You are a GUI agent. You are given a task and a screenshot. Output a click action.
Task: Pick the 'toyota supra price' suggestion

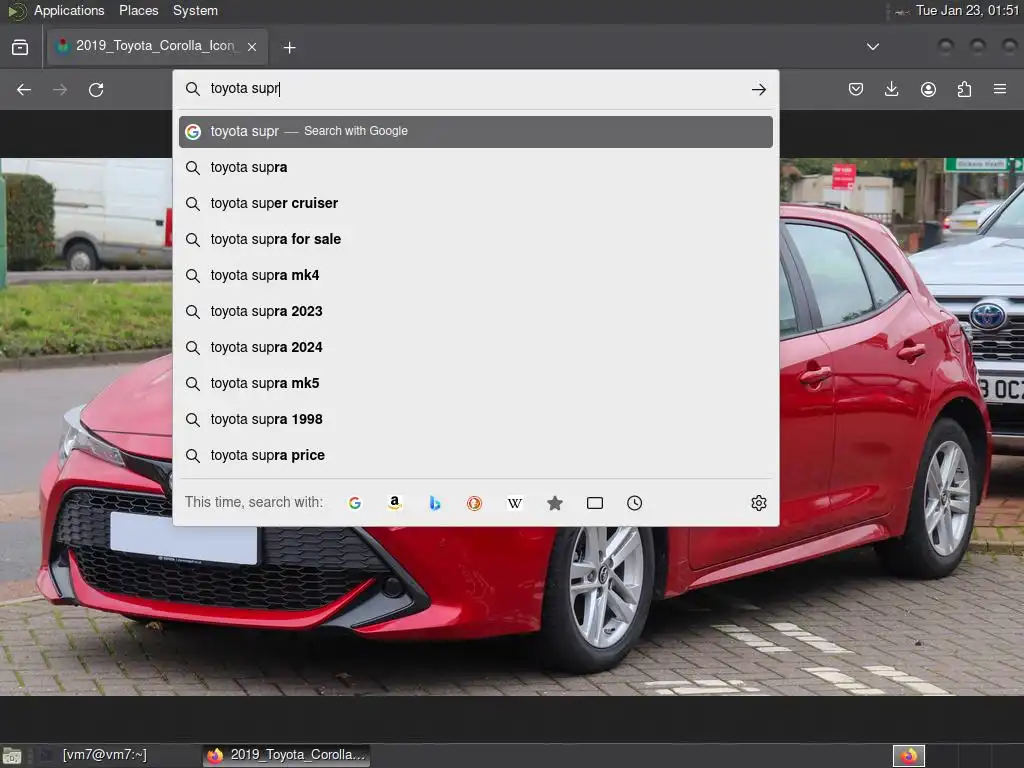475,455
